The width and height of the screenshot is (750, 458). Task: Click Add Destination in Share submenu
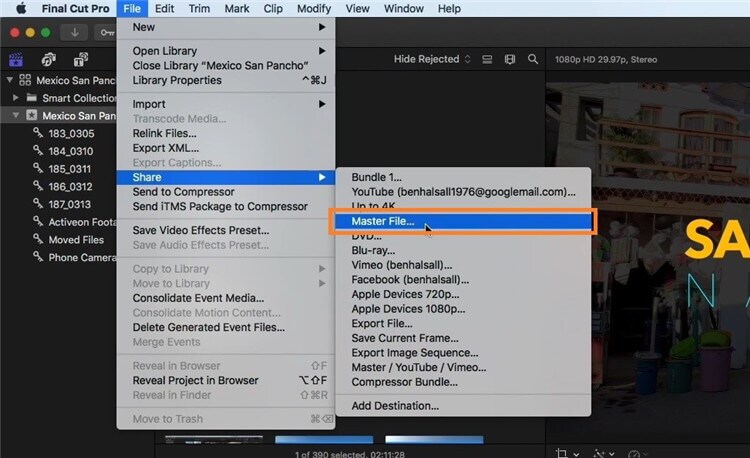(x=463, y=406)
